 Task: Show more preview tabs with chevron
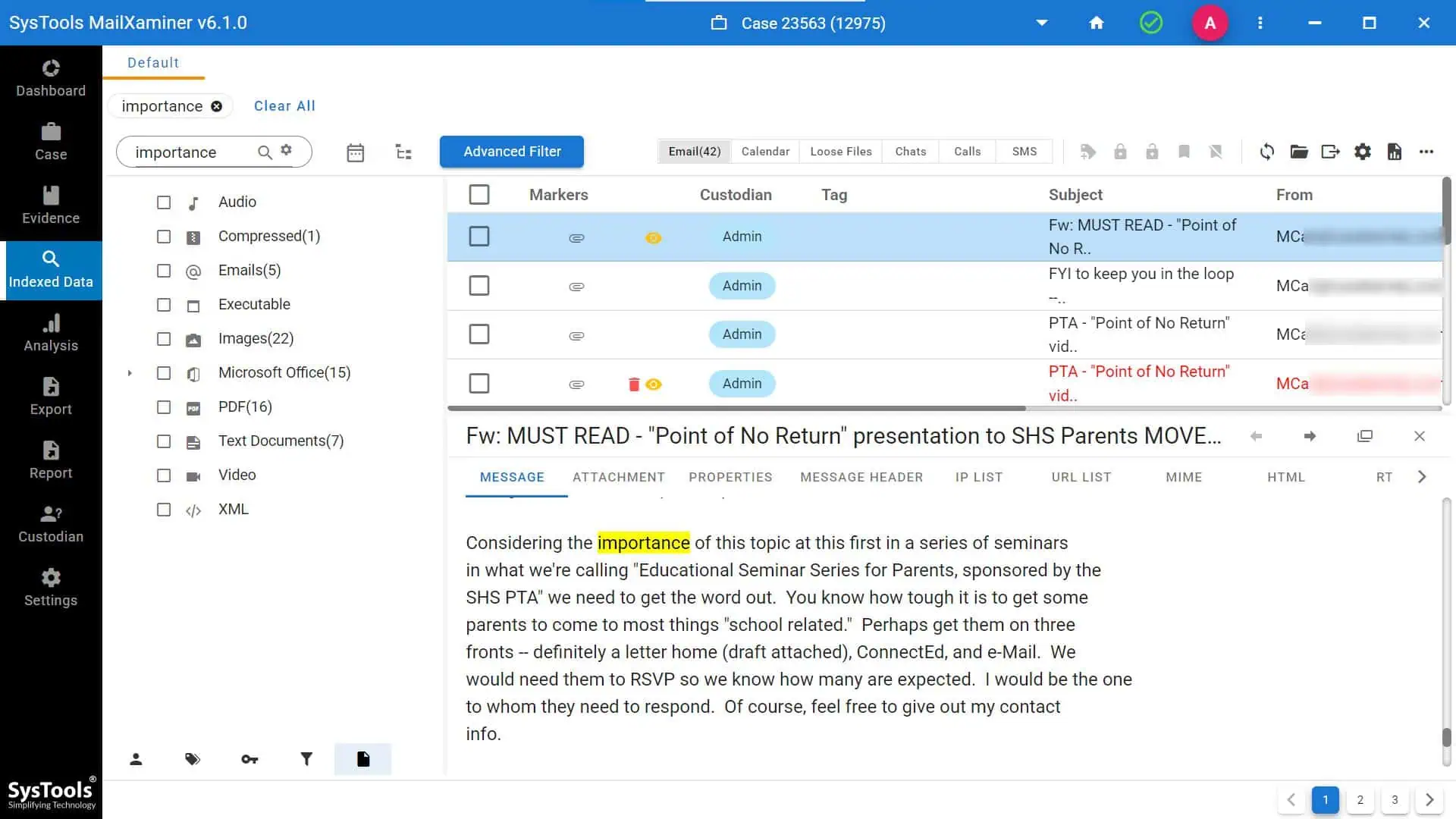1422,477
